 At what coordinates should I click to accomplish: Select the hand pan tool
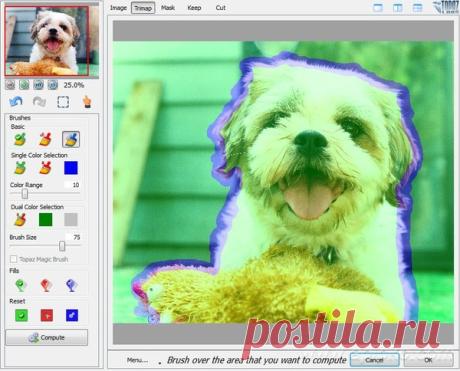[87, 102]
